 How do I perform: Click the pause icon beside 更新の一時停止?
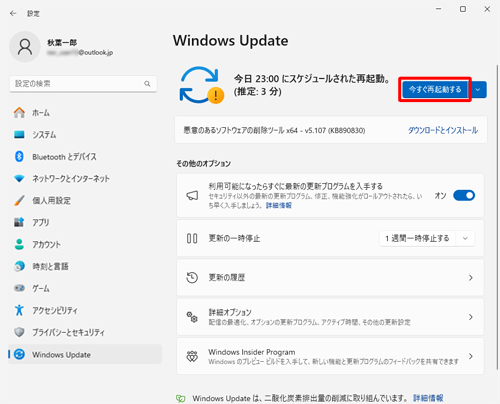coord(192,238)
